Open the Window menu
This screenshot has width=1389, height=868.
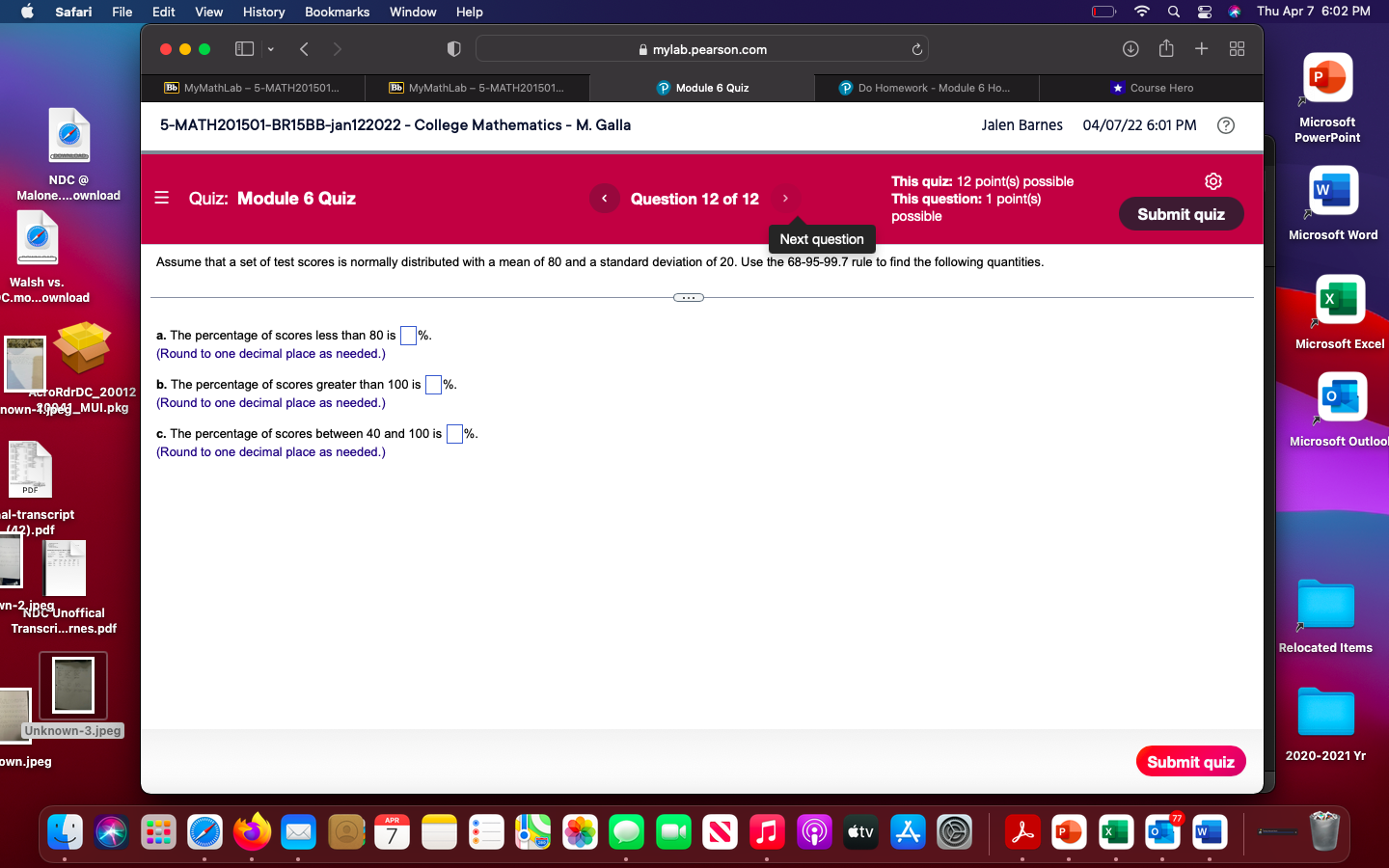point(413,12)
